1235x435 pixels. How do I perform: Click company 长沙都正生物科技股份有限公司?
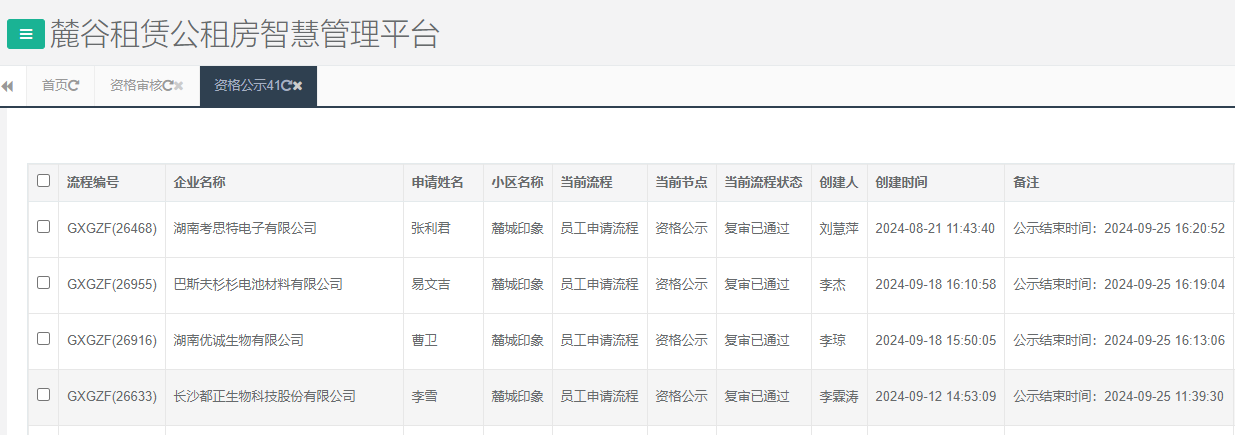(x=264, y=397)
